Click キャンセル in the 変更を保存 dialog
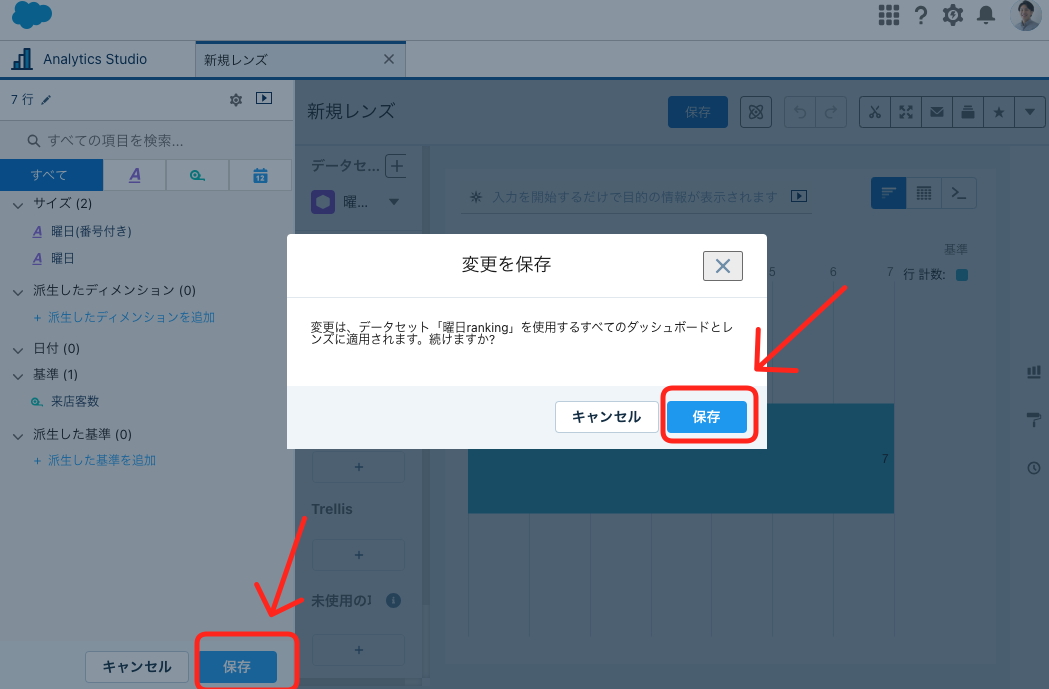 [x=606, y=417]
